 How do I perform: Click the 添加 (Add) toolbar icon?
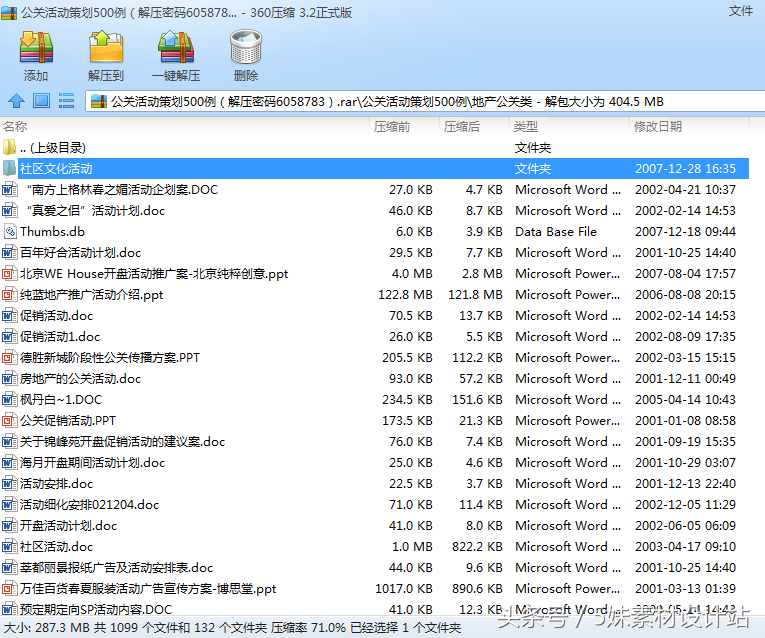[36, 47]
